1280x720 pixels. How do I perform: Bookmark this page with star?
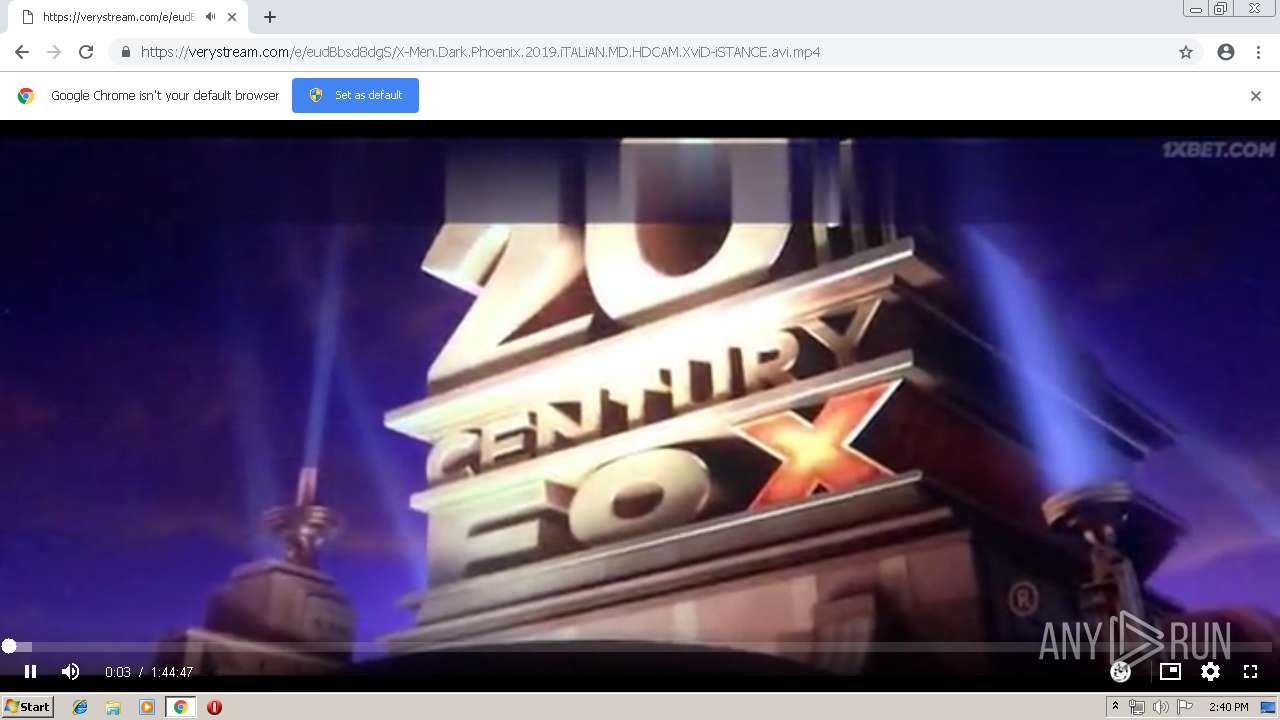[1186, 52]
